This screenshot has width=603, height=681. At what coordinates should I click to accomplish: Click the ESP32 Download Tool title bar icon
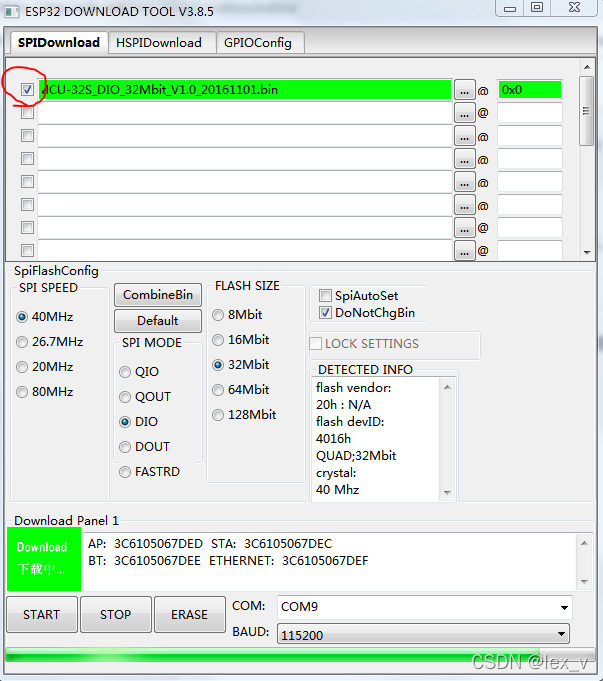point(11,11)
